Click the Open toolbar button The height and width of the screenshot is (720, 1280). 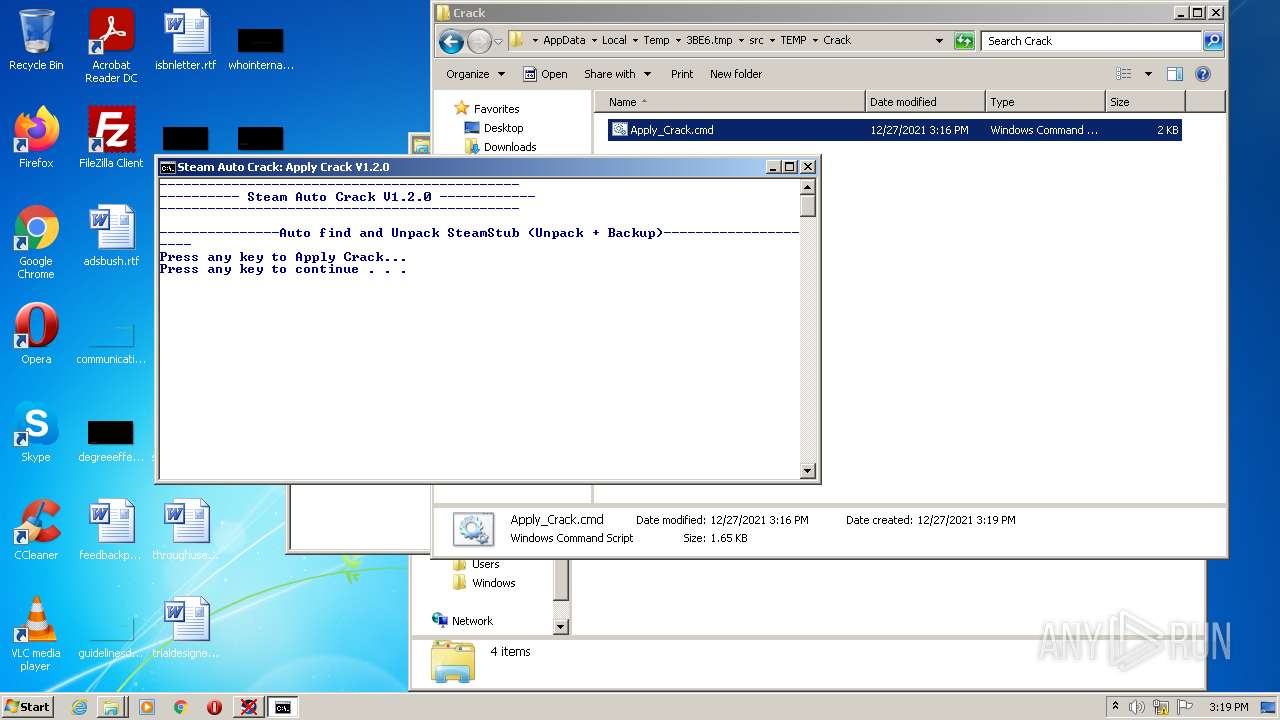(x=545, y=74)
